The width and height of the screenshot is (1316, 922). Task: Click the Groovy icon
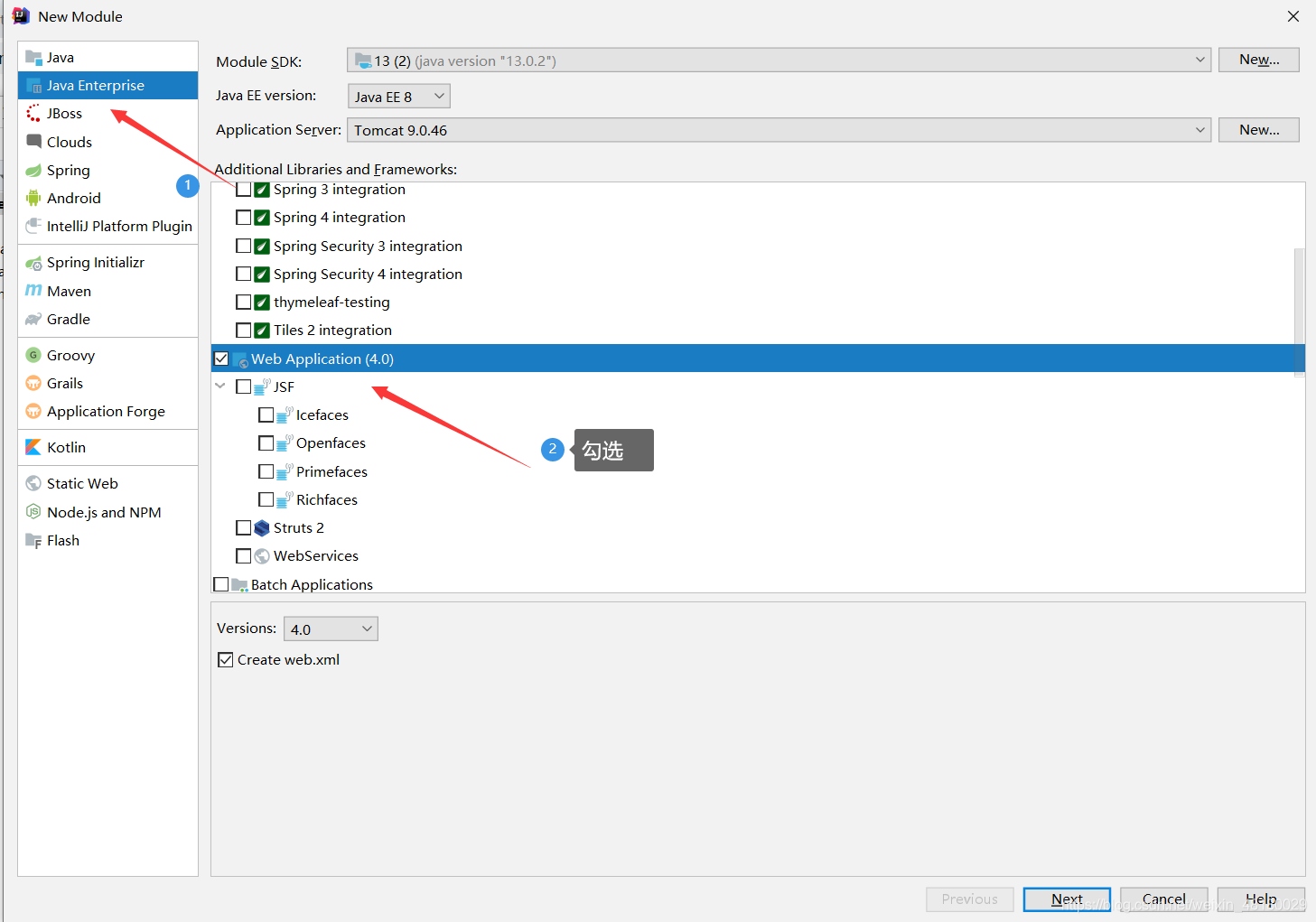(x=33, y=356)
